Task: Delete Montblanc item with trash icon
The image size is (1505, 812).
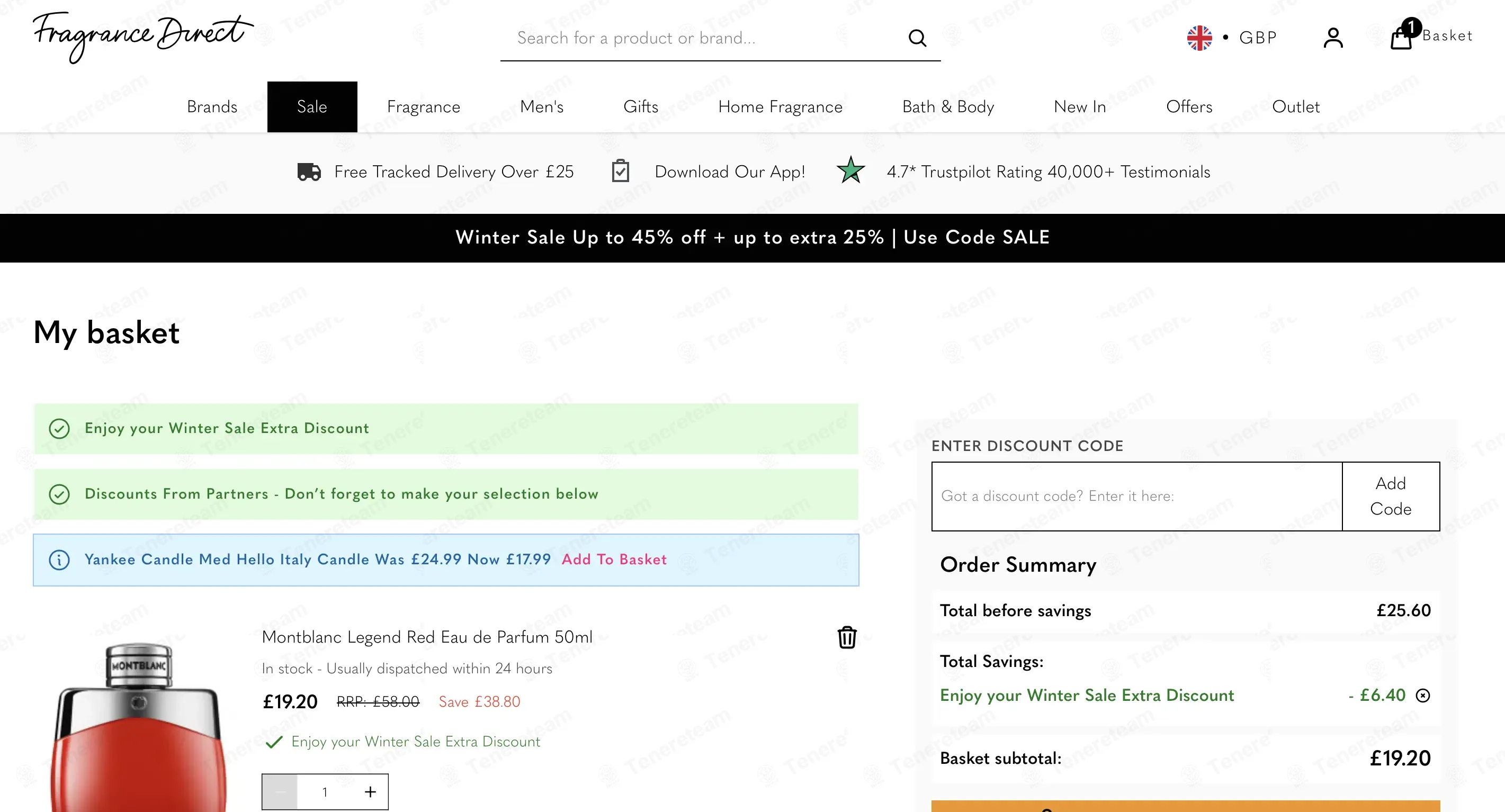Action: click(847, 637)
